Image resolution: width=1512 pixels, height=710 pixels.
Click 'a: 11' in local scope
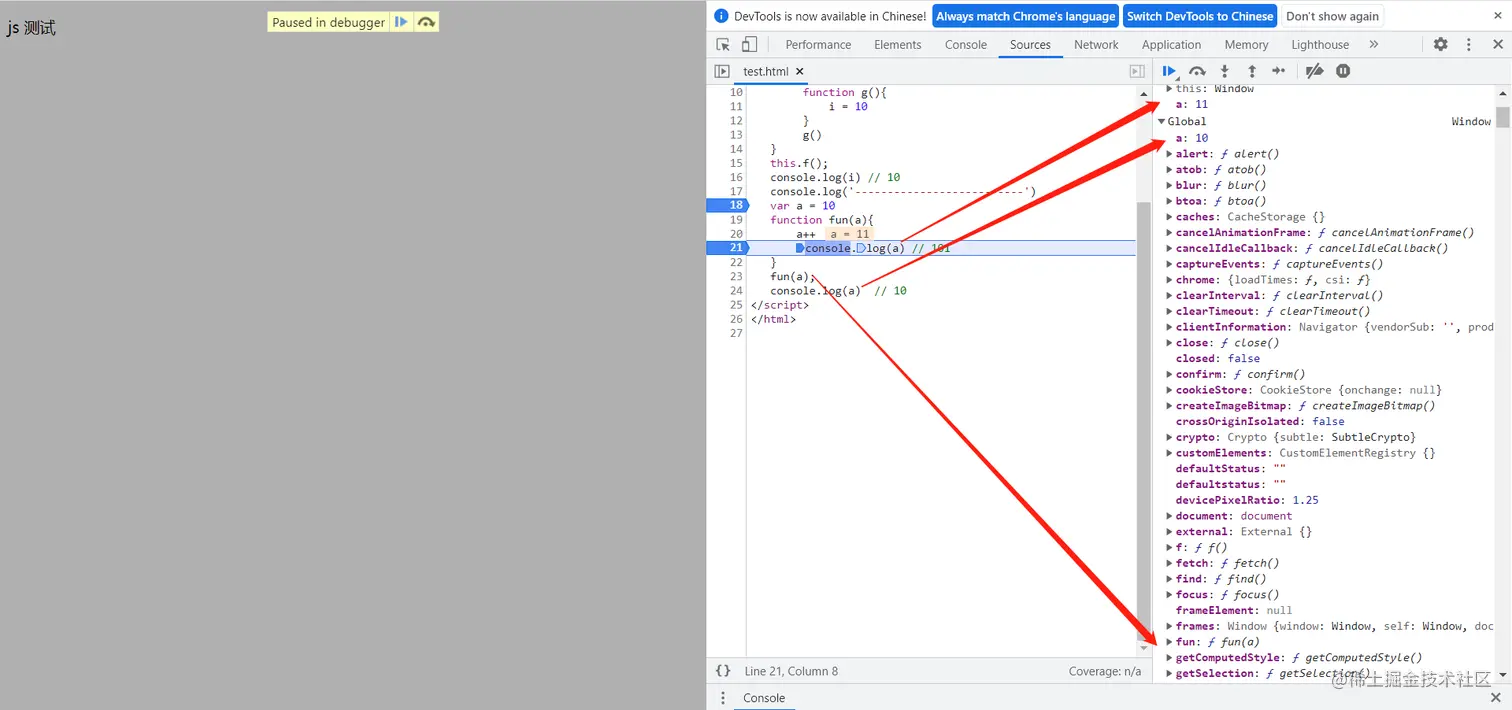click(x=1192, y=104)
